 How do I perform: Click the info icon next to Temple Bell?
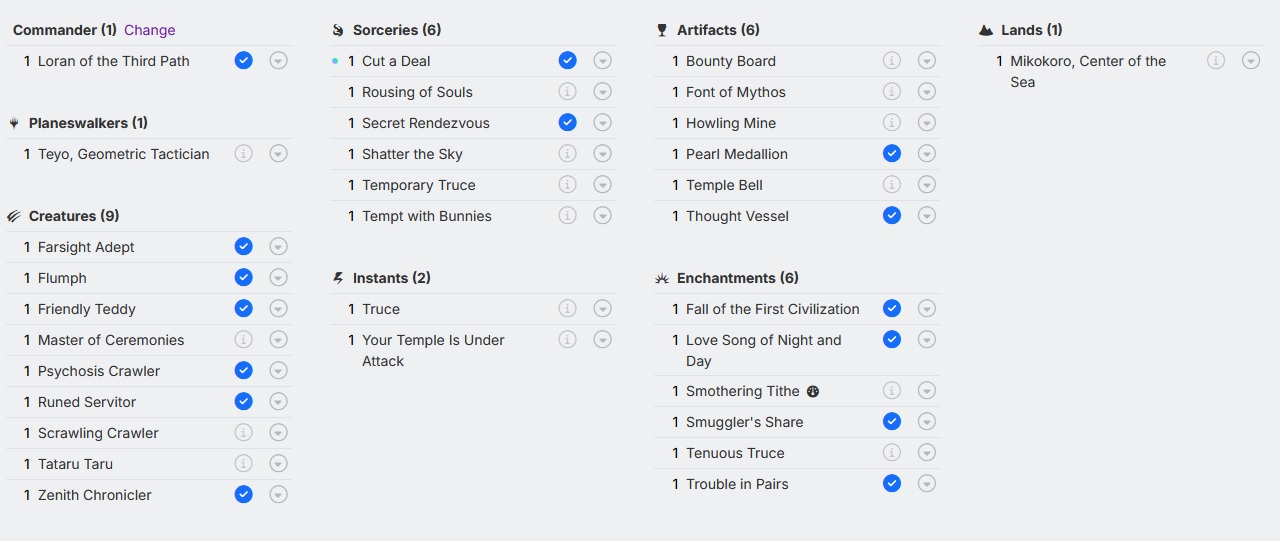click(892, 185)
